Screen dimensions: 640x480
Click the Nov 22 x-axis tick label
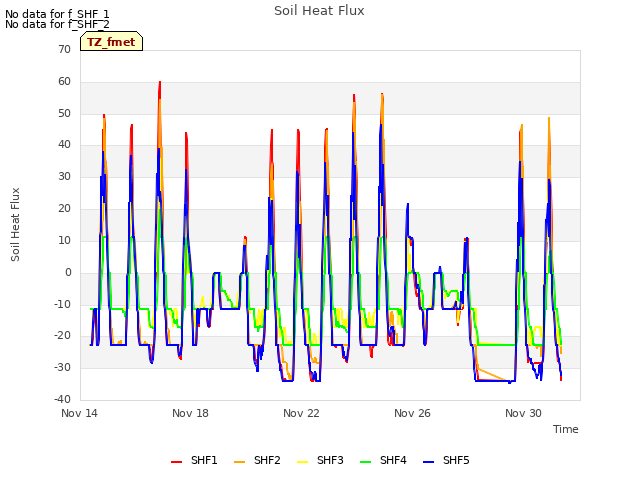pos(301,413)
